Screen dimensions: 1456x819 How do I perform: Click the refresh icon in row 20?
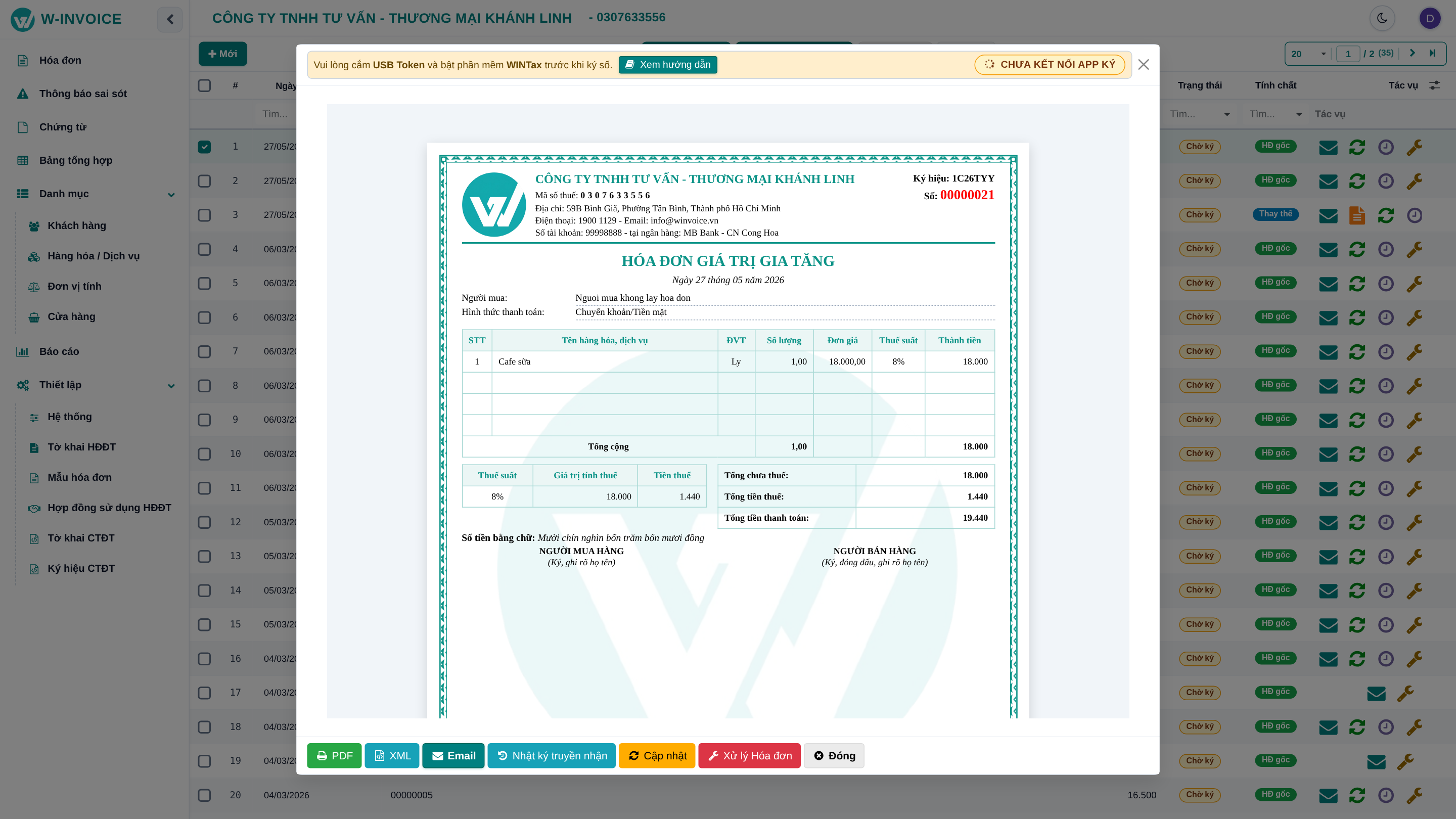click(1357, 795)
